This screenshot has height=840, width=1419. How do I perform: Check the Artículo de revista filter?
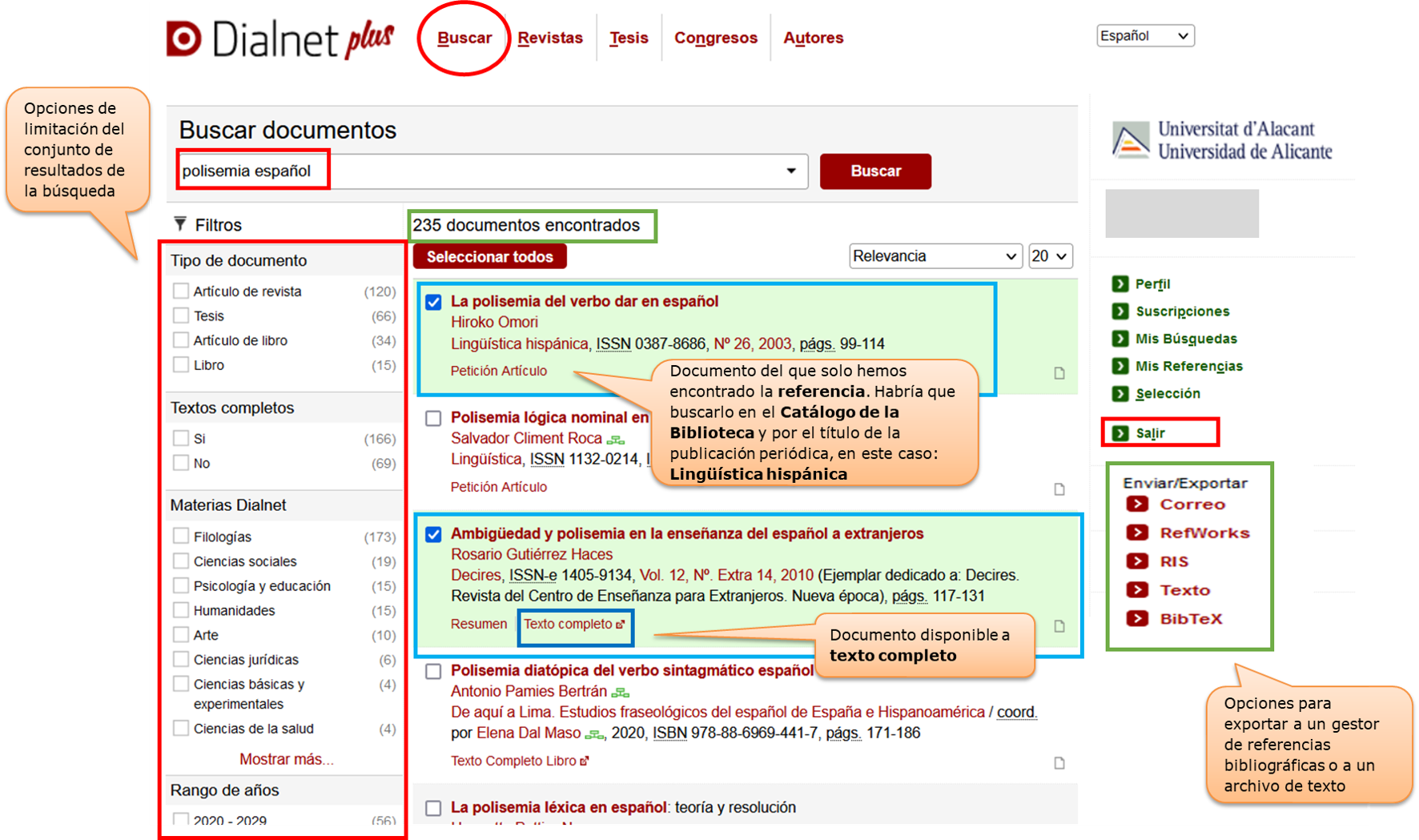[181, 291]
